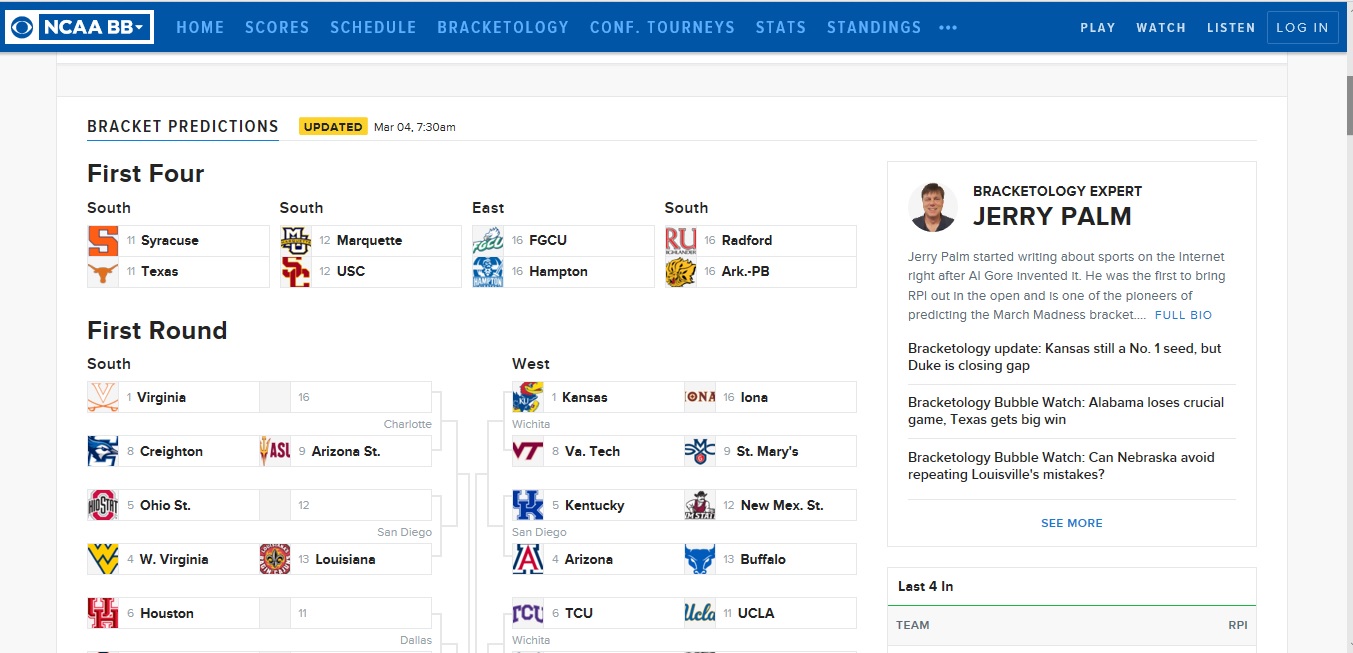Image resolution: width=1353 pixels, height=653 pixels.
Task: Click the LOG IN button
Action: [x=1302, y=28]
